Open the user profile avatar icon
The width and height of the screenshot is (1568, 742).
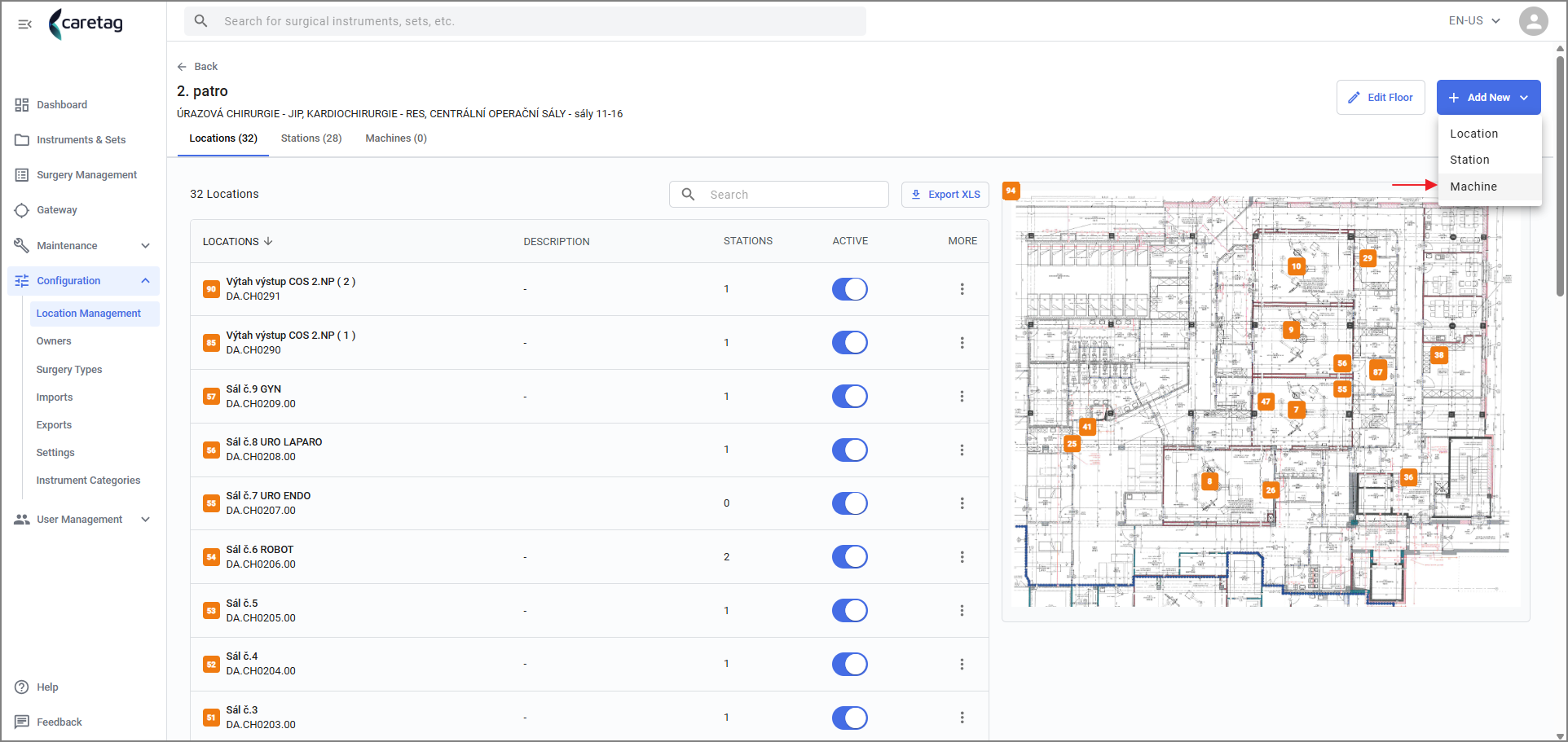click(1533, 21)
